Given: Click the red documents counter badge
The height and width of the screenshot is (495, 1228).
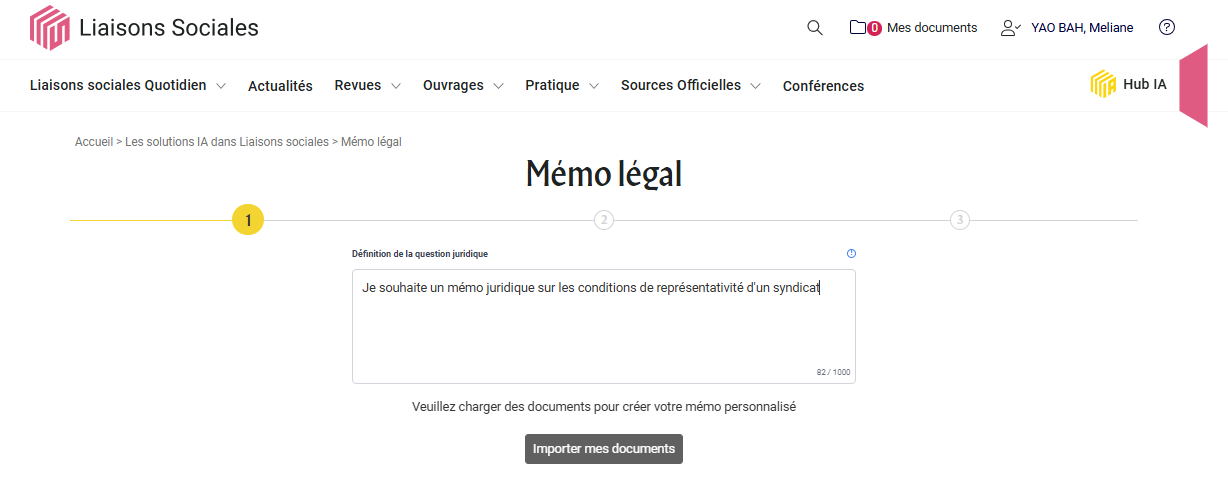Looking at the screenshot, I should pyautogui.click(x=874, y=29).
